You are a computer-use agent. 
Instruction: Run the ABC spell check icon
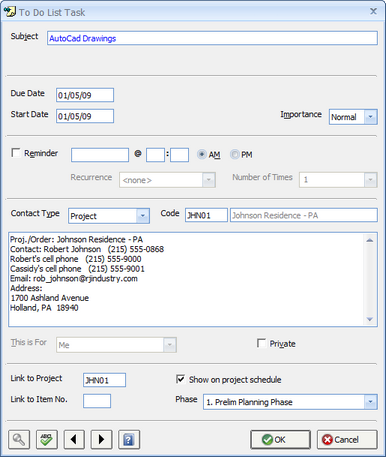(46, 439)
